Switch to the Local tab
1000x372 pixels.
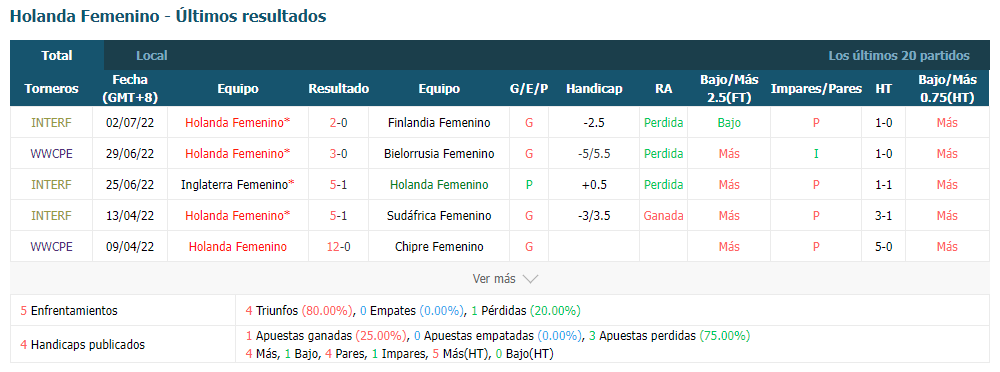pyautogui.click(x=152, y=56)
